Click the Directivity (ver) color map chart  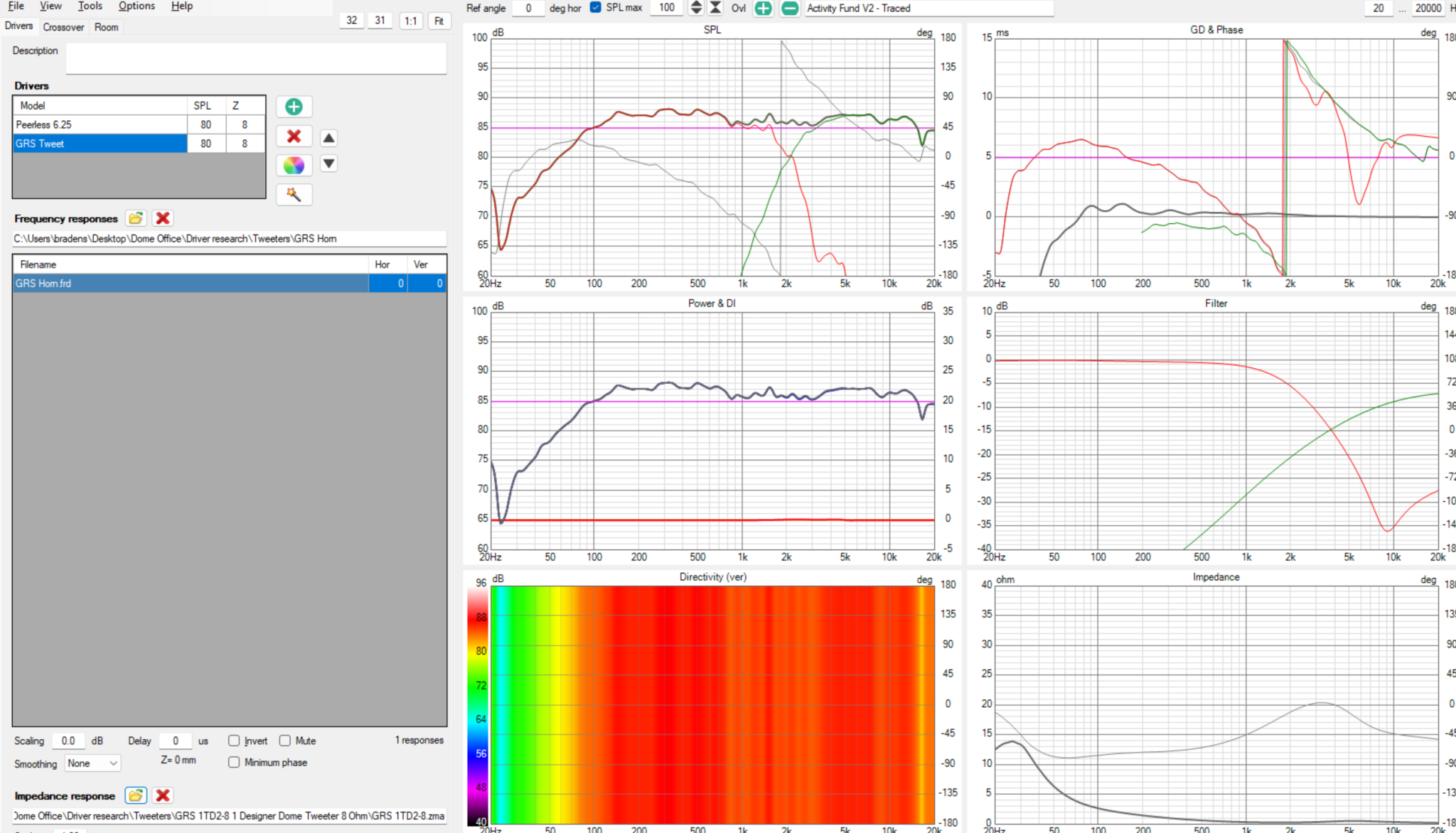tap(712, 705)
